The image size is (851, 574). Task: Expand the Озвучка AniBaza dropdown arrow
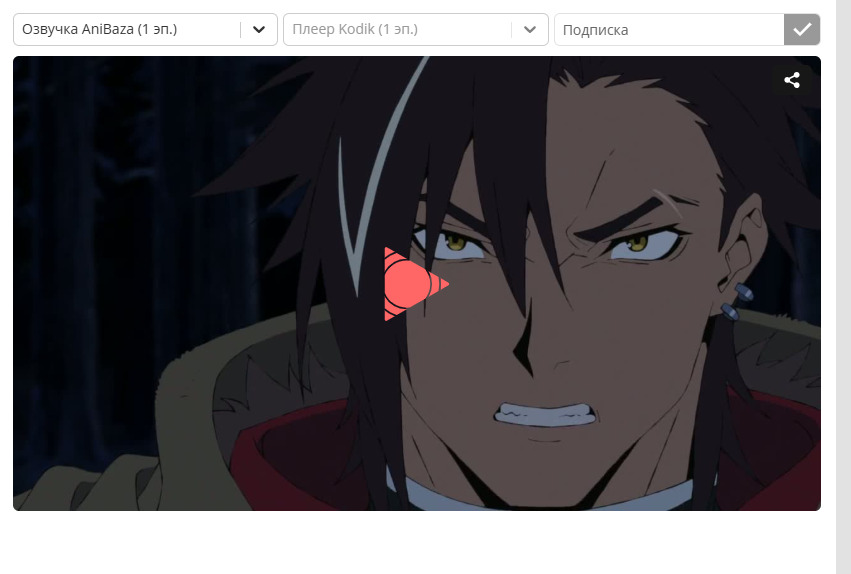point(259,30)
